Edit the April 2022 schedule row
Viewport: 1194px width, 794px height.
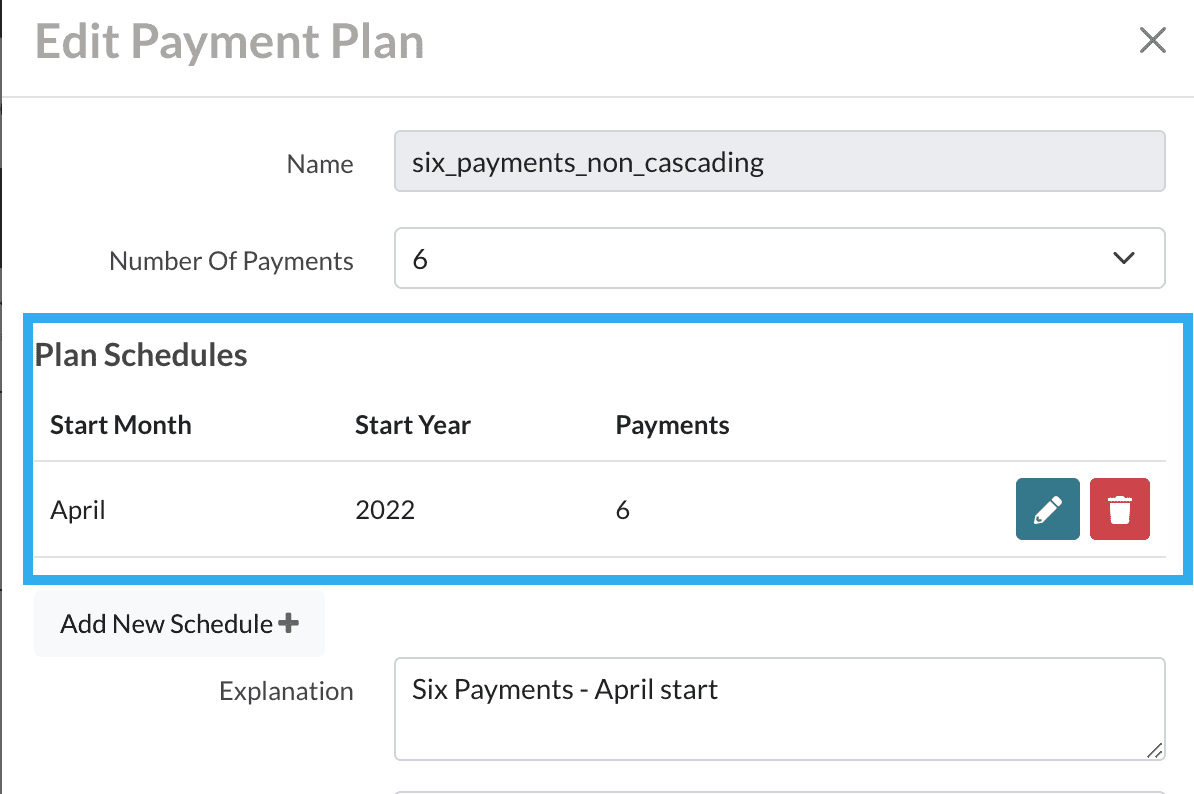coord(1047,510)
